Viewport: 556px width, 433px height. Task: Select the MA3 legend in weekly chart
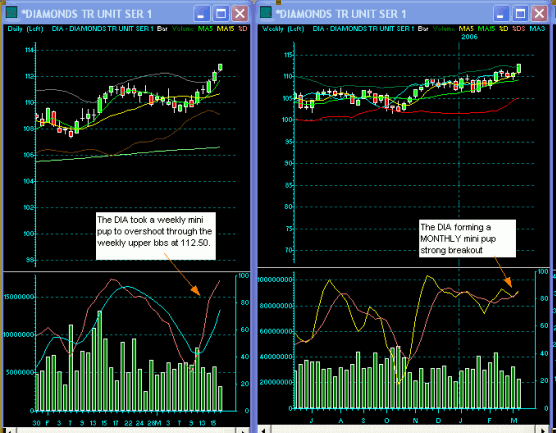pyautogui.click(x=537, y=29)
